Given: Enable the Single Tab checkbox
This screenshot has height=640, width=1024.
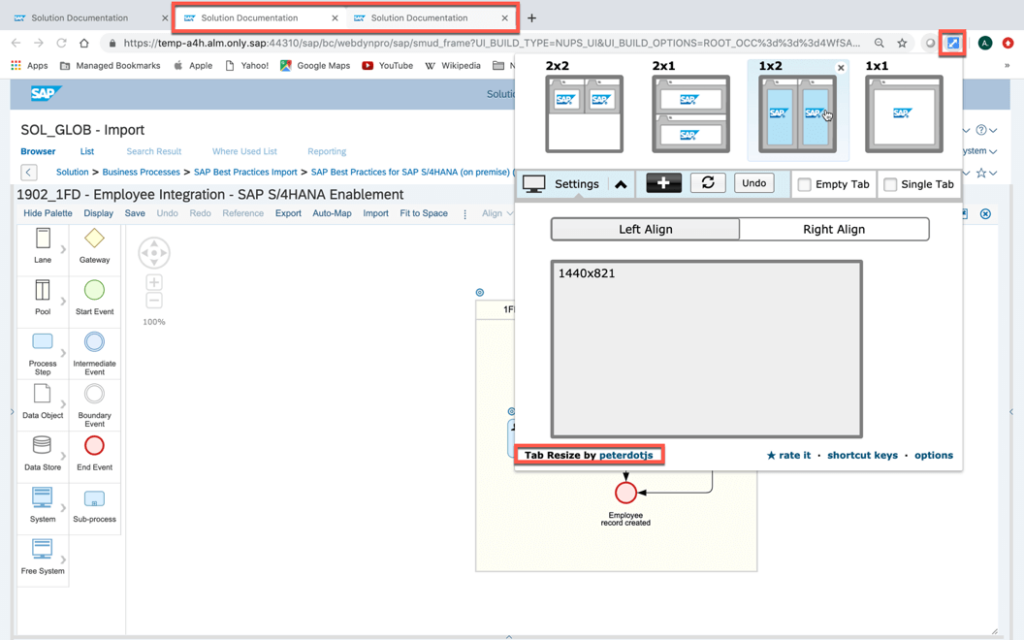Looking at the screenshot, I should click(890, 185).
